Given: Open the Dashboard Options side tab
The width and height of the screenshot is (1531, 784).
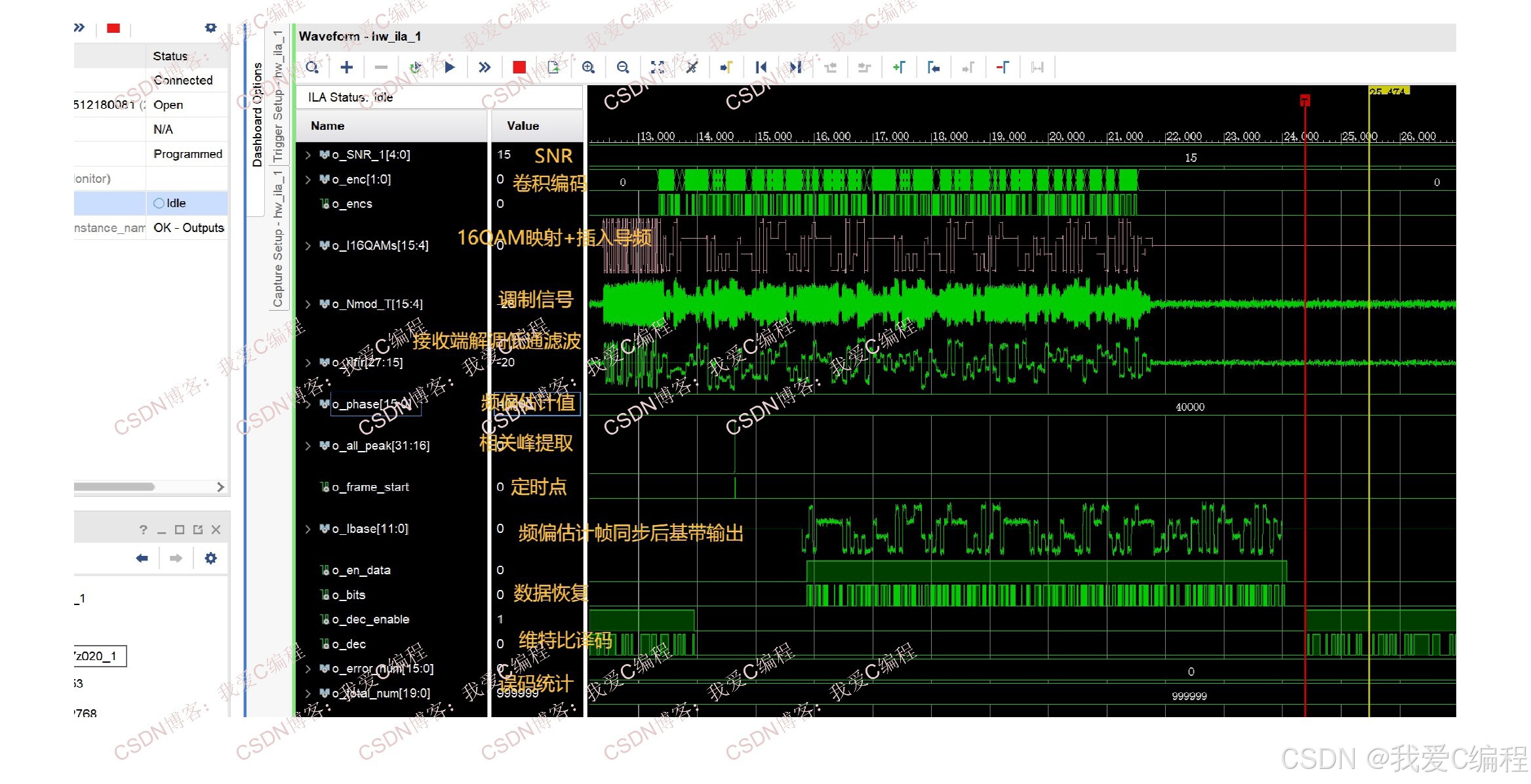Looking at the screenshot, I should point(257,115).
